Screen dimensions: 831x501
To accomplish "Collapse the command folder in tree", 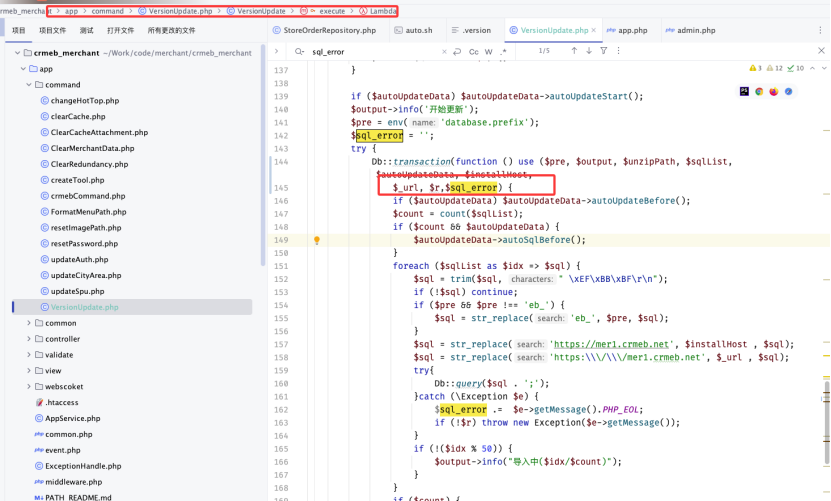I will point(30,85).
